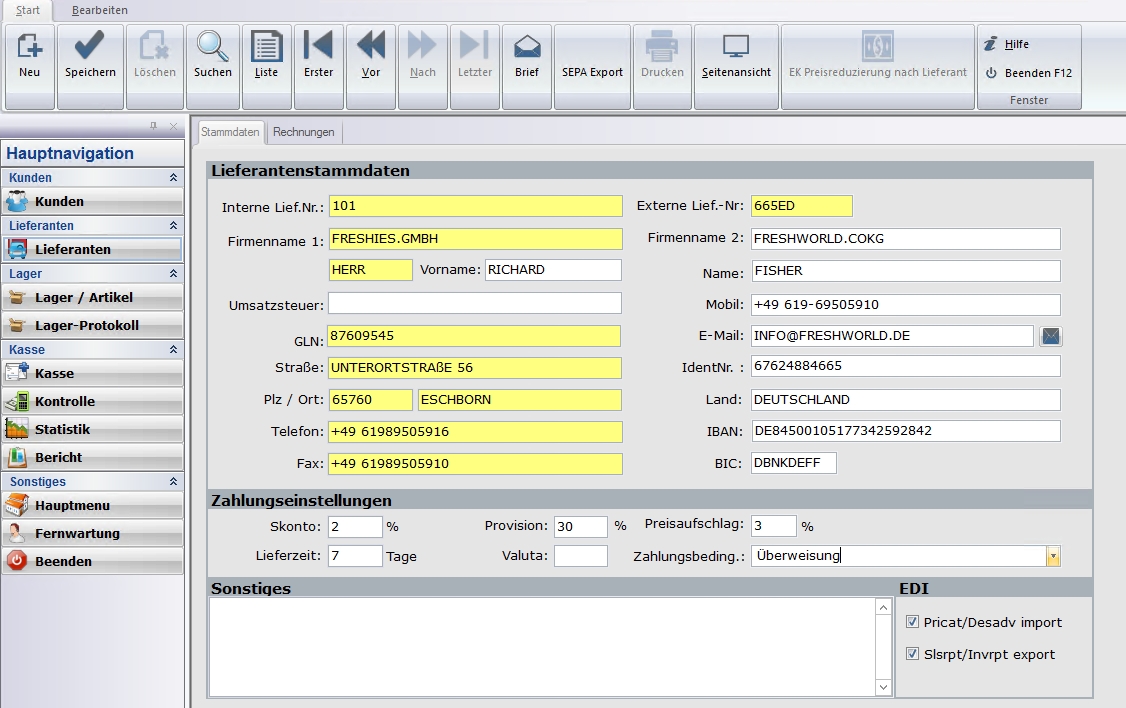Open Seitenansicht page preview
The image size is (1126, 708).
pos(736,56)
